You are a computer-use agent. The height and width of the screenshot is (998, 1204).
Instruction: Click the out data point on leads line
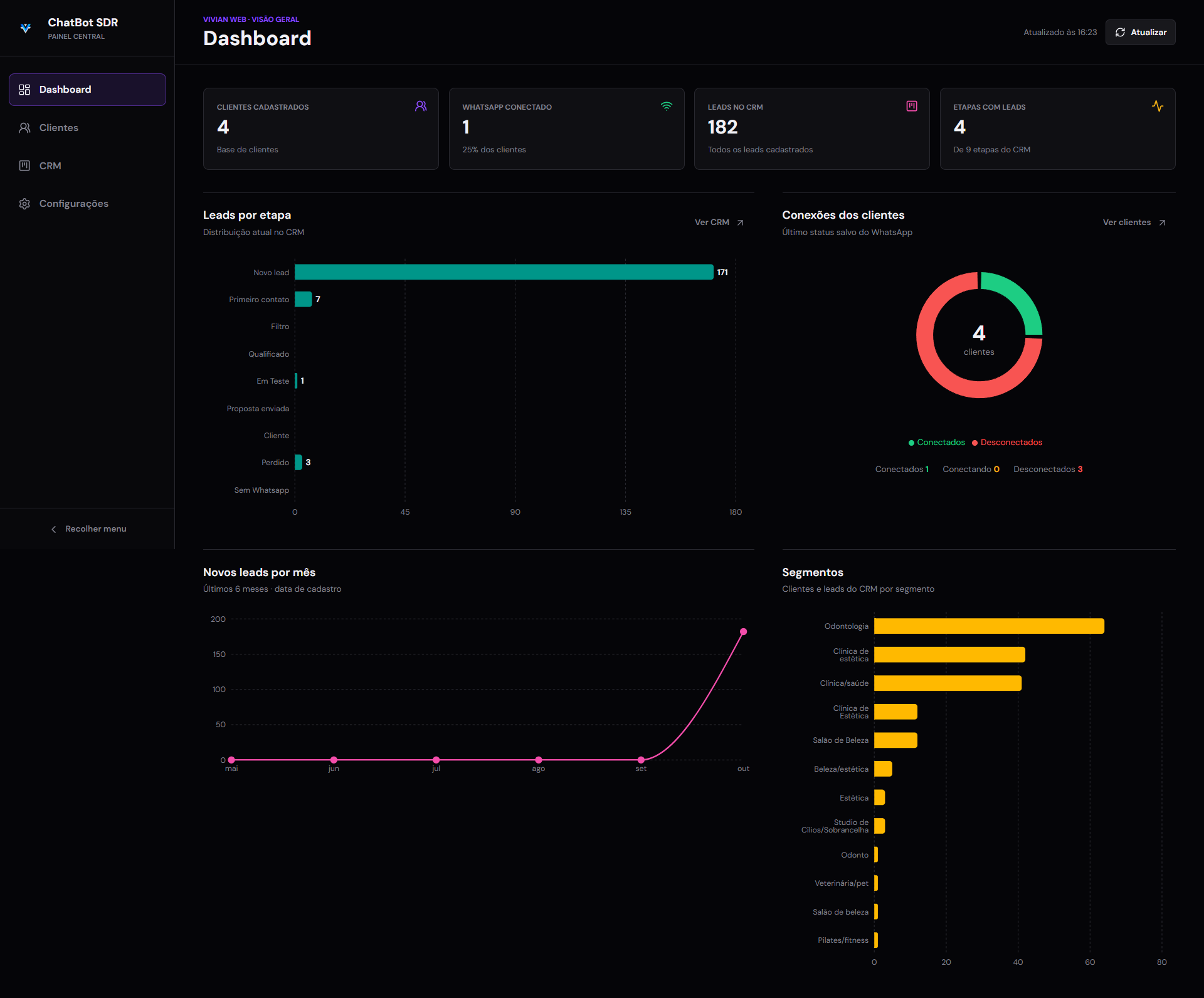click(743, 632)
